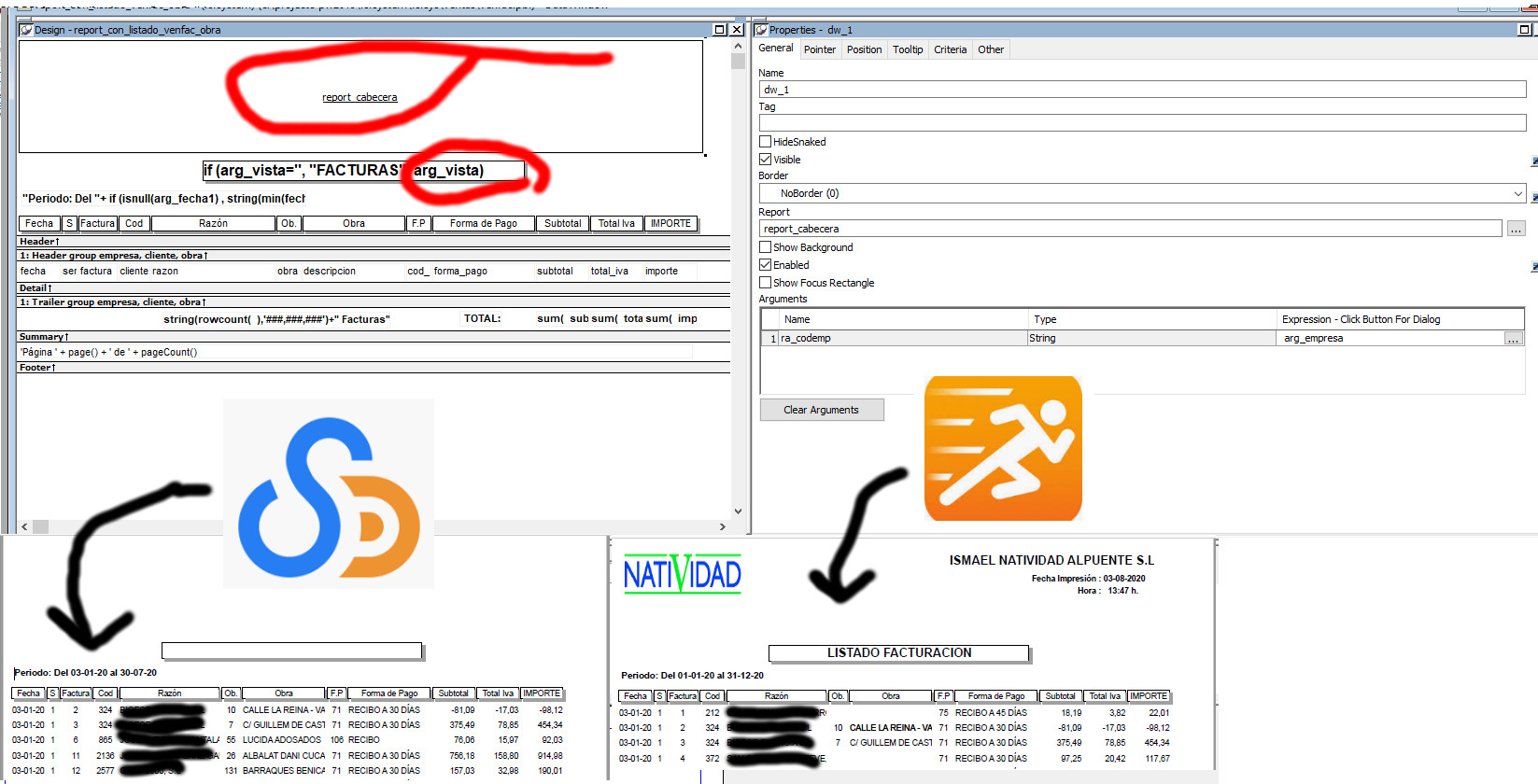Click the blue and orange S logo image
Image resolution: width=1538 pixels, height=784 pixels.
(329, 494)
